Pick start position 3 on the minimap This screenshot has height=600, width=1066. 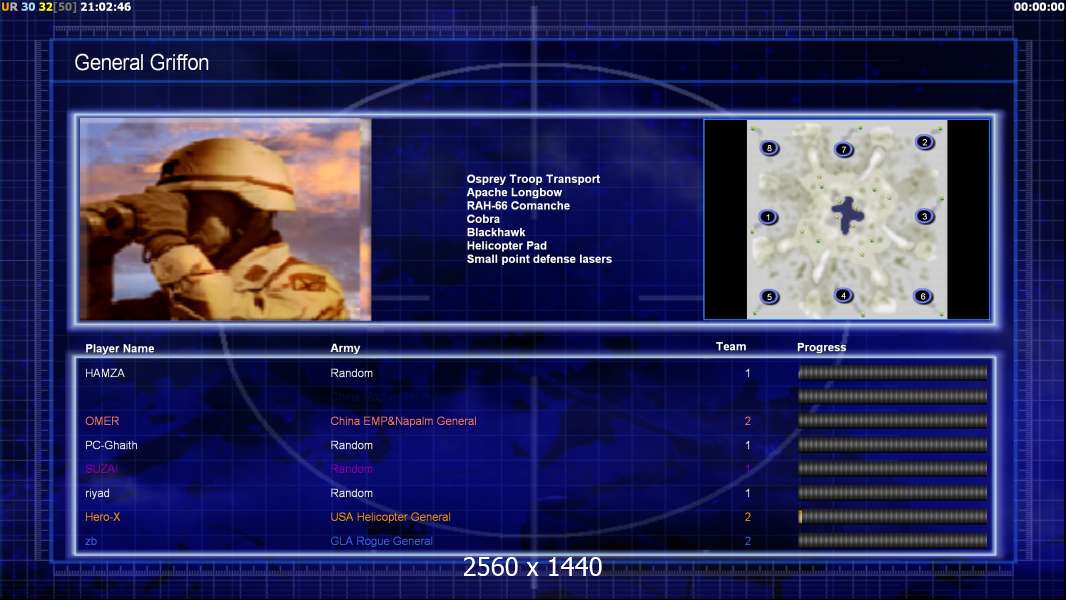[x=924, y=217]
